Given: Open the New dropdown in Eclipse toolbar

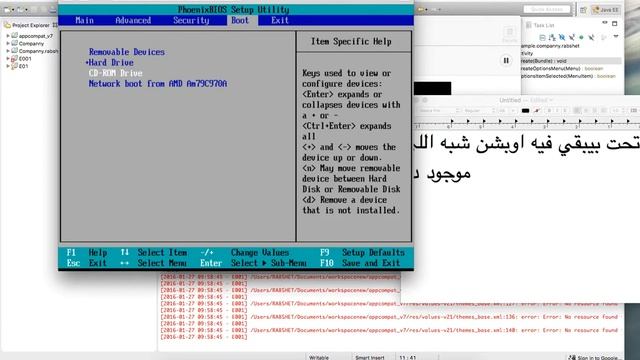Looking at the screenshot, I should click(x=13, y=9).
